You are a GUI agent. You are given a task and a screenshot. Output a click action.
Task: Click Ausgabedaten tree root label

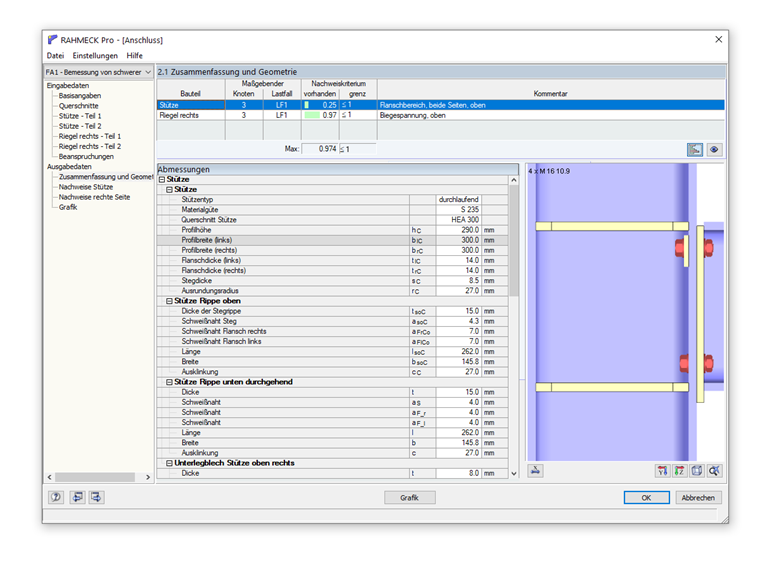click(69, 167)
